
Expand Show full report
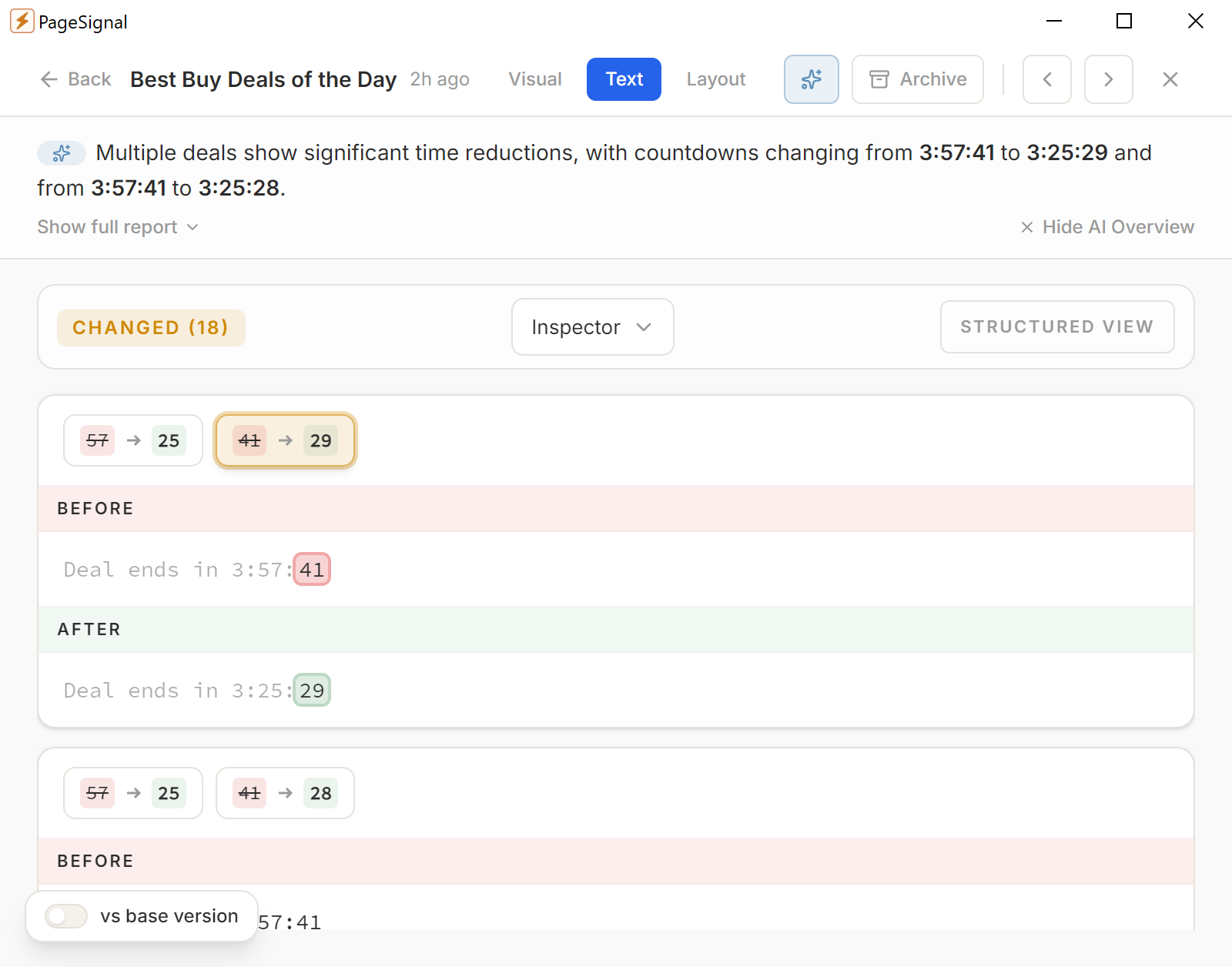coord(118,227)
